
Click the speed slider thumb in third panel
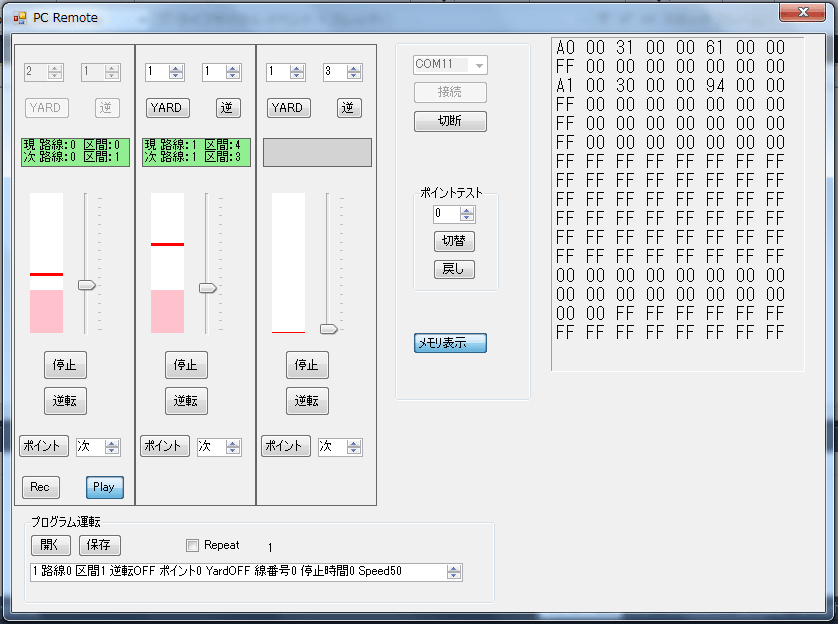(328, 328)
